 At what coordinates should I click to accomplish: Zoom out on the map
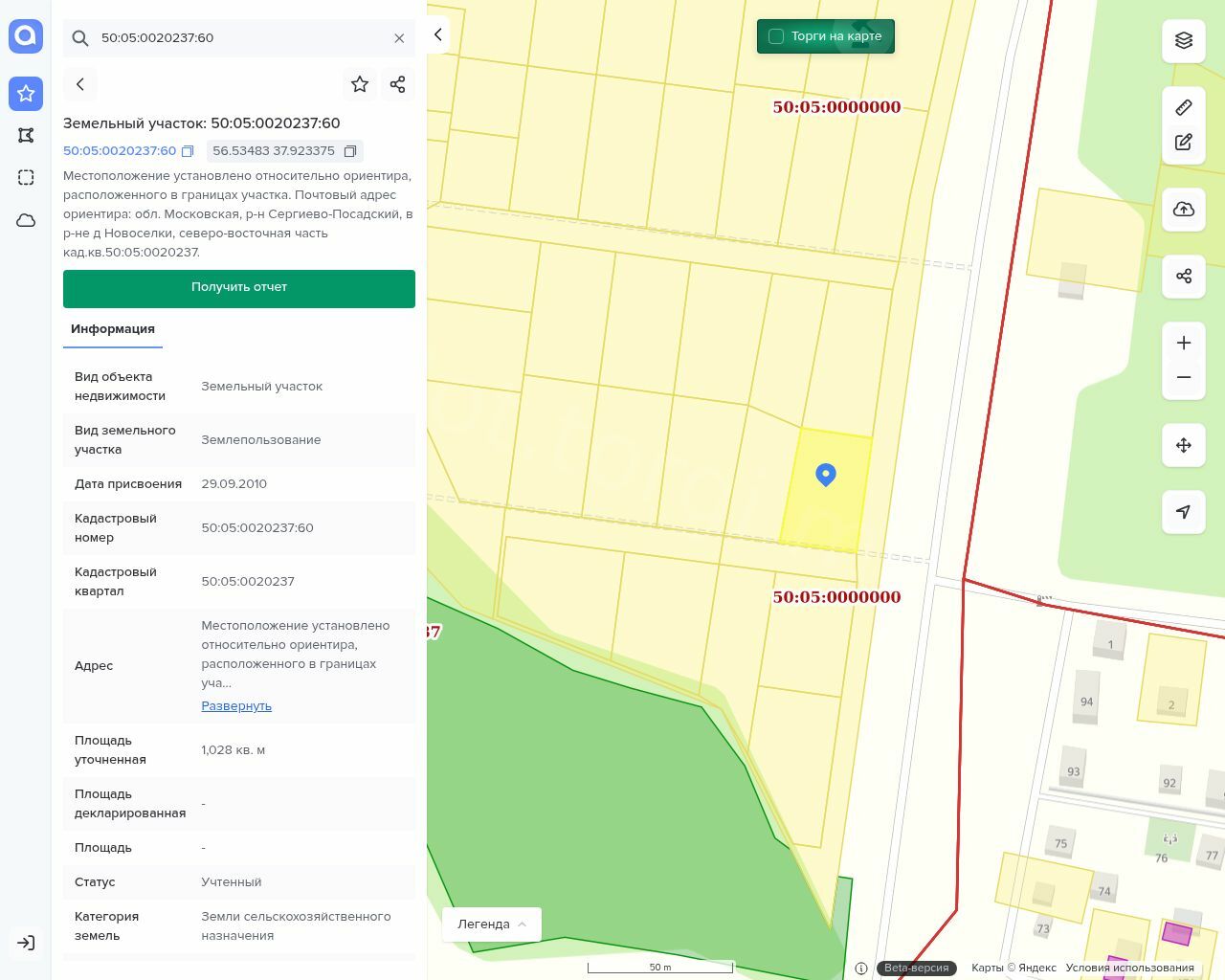pos(1184,377)
